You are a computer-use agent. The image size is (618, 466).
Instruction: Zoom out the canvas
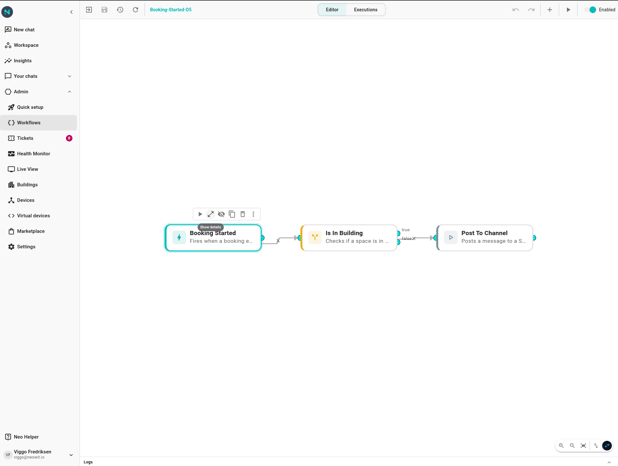[572, 445]
